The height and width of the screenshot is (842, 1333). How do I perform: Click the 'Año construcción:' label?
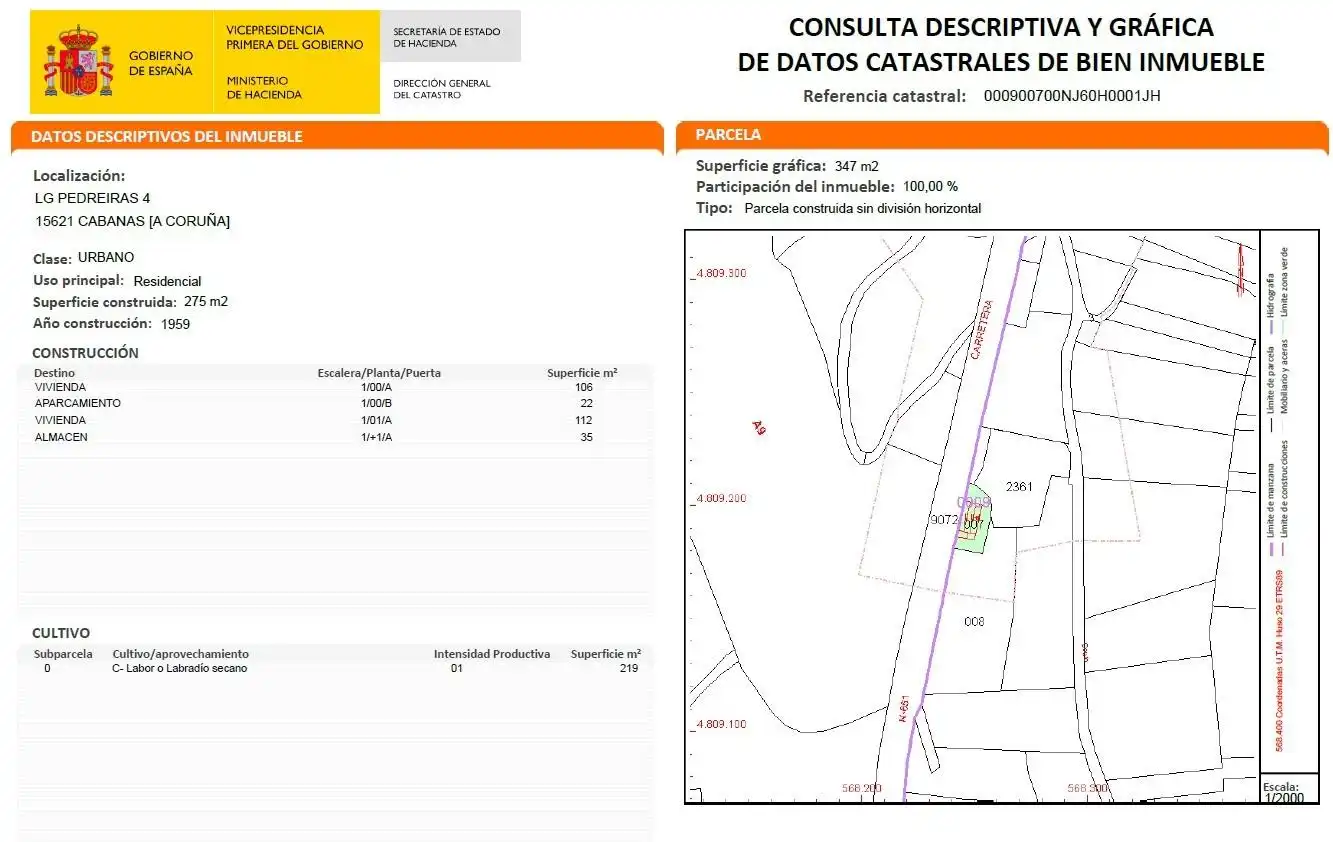tap(92, 323)
